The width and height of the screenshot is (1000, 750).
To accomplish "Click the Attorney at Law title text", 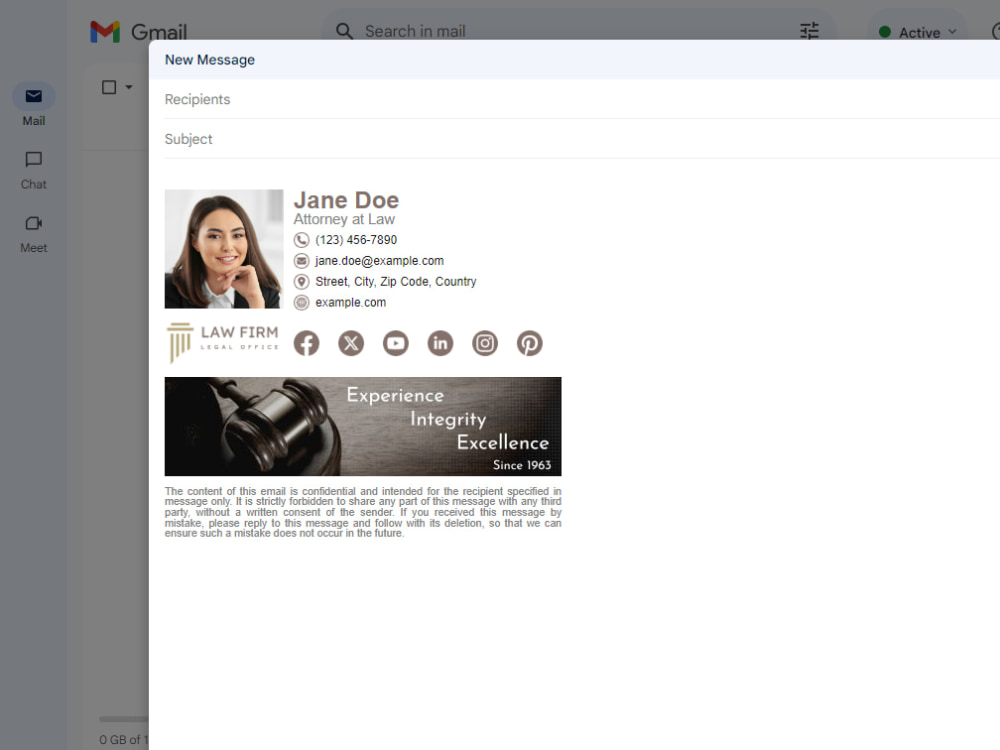I will pyautogui.click(x=344, y=219).
